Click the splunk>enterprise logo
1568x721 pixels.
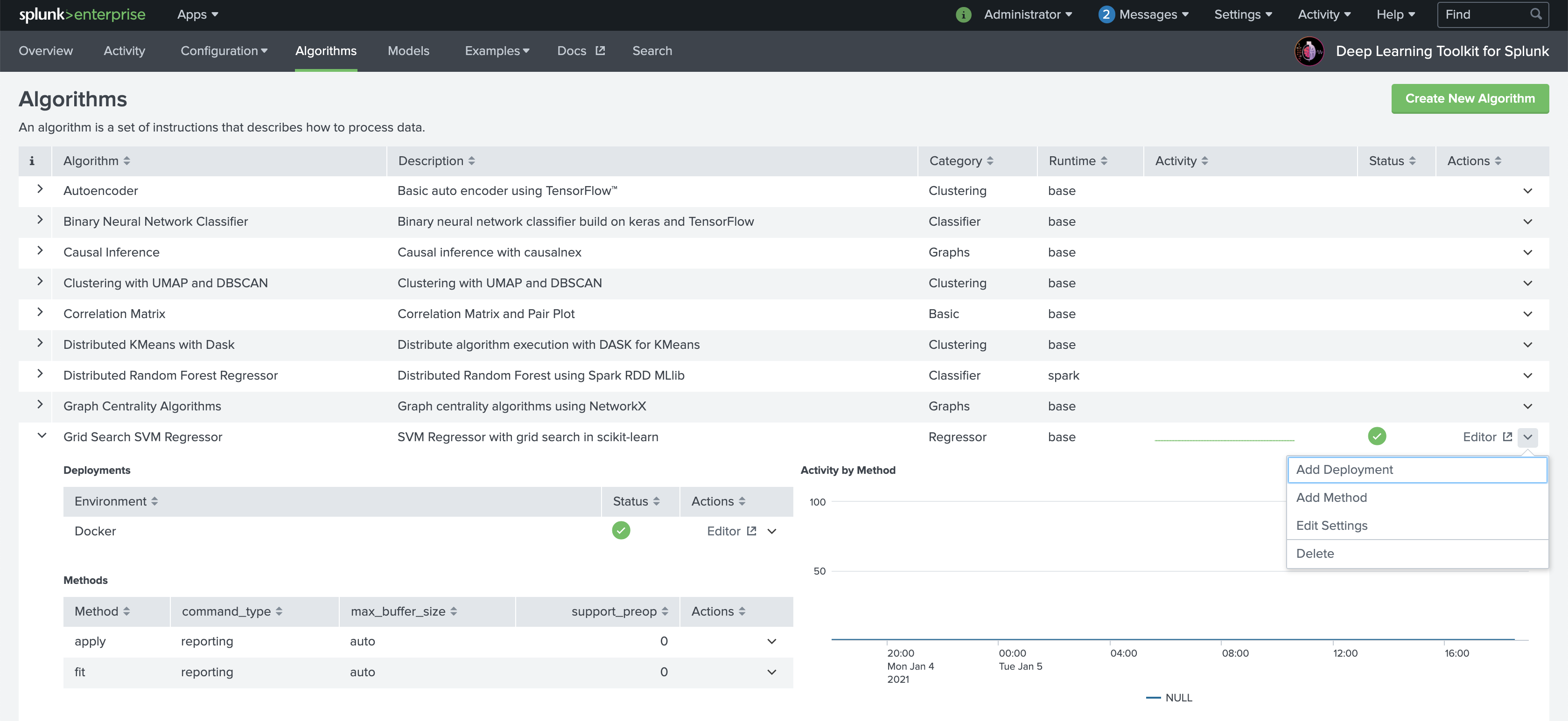point(82,14)
